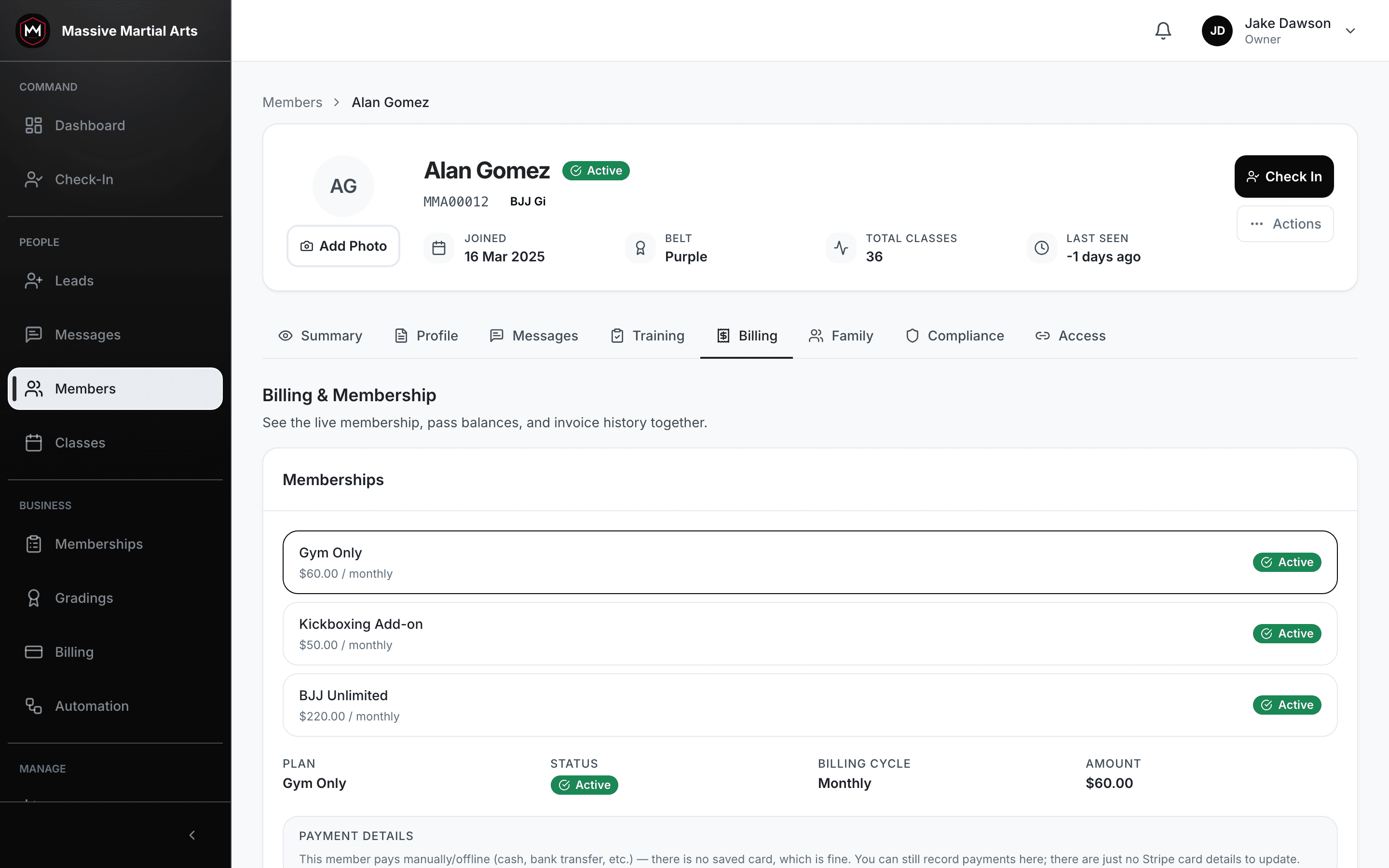Switch to the member Messages tab
Screen dimensions: 1389x868
pyautogui.click(x=534, y=336)
